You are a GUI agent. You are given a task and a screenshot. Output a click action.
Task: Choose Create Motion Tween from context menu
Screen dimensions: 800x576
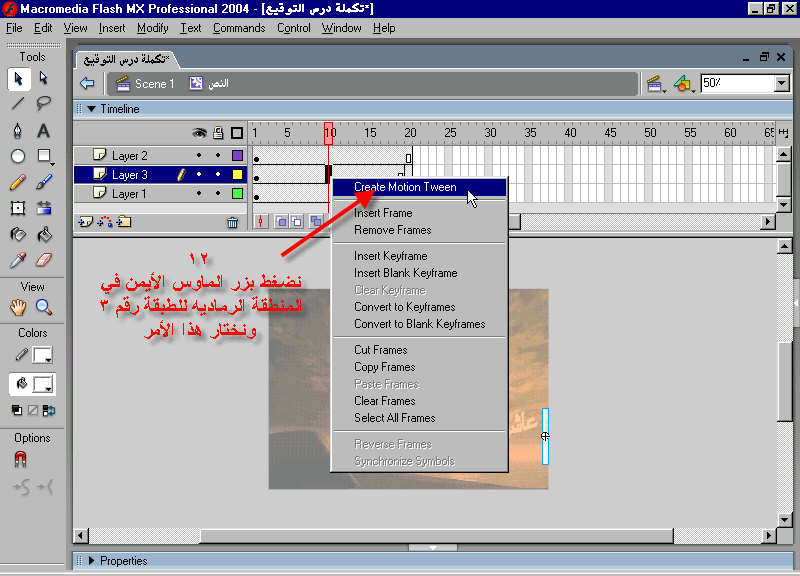pos(419,187)
